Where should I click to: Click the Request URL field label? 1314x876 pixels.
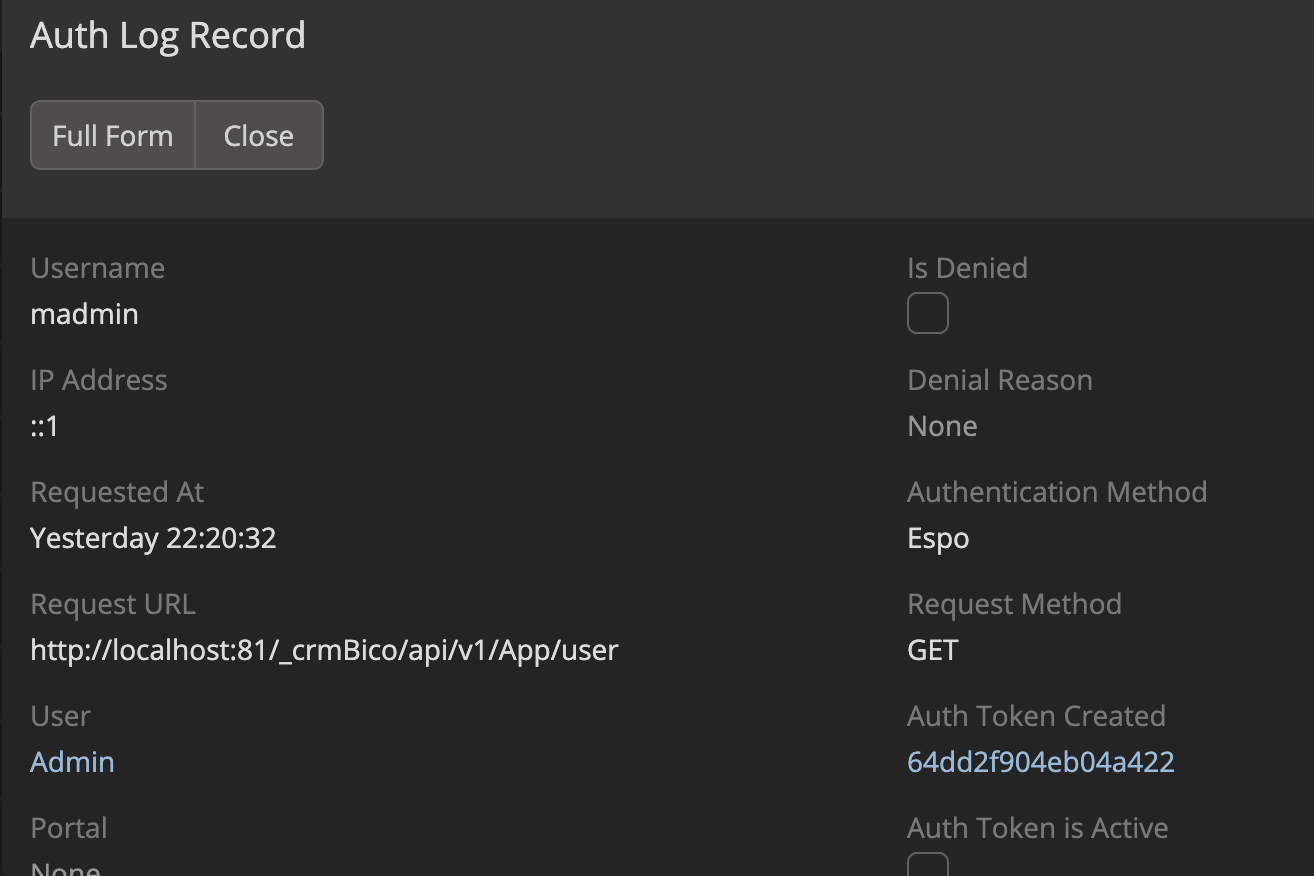[112, 604]
